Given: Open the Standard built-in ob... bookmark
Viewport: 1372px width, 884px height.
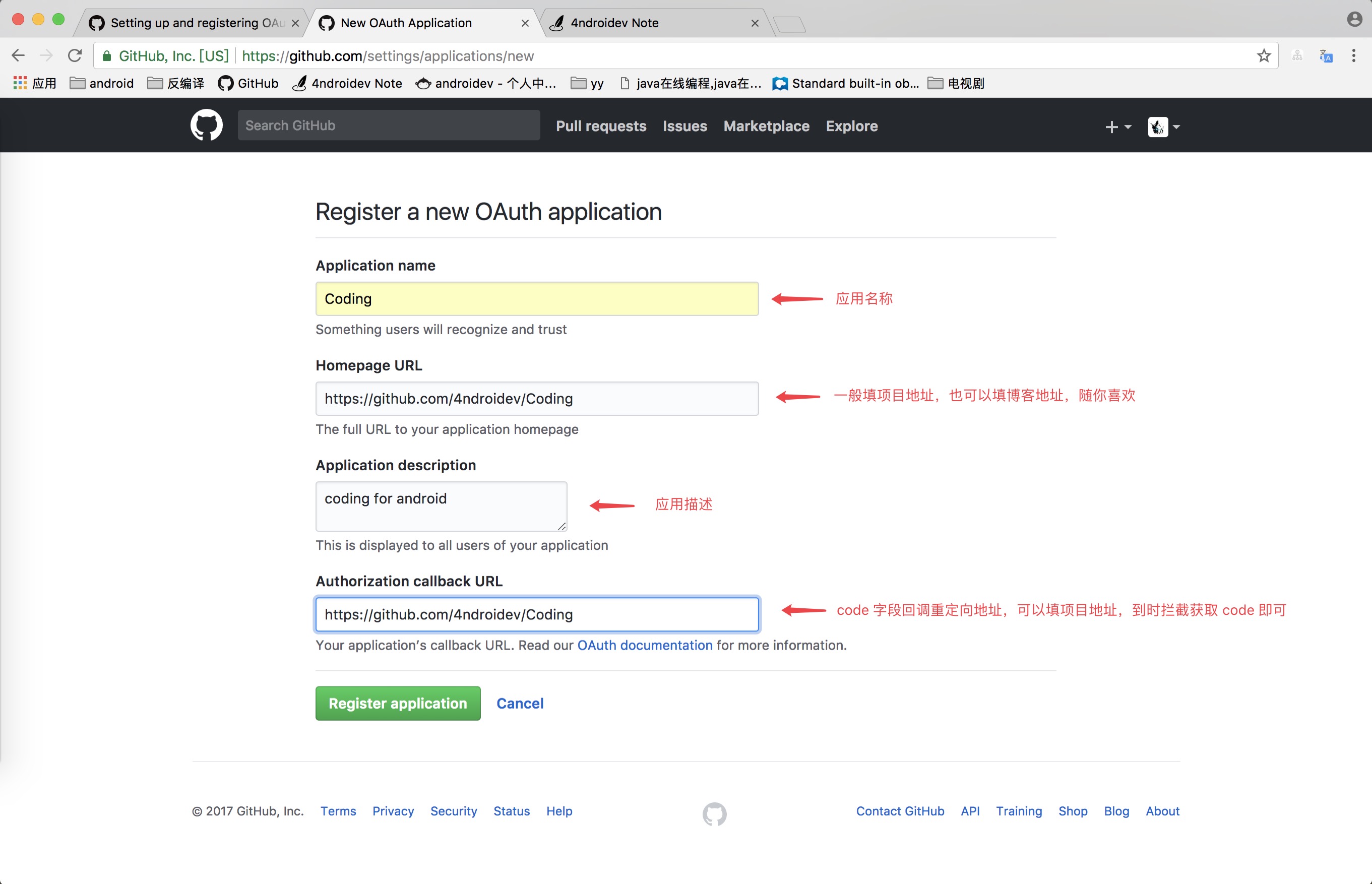Looking at the screenshot, I should pyautogui.click(x=846, y=83).
